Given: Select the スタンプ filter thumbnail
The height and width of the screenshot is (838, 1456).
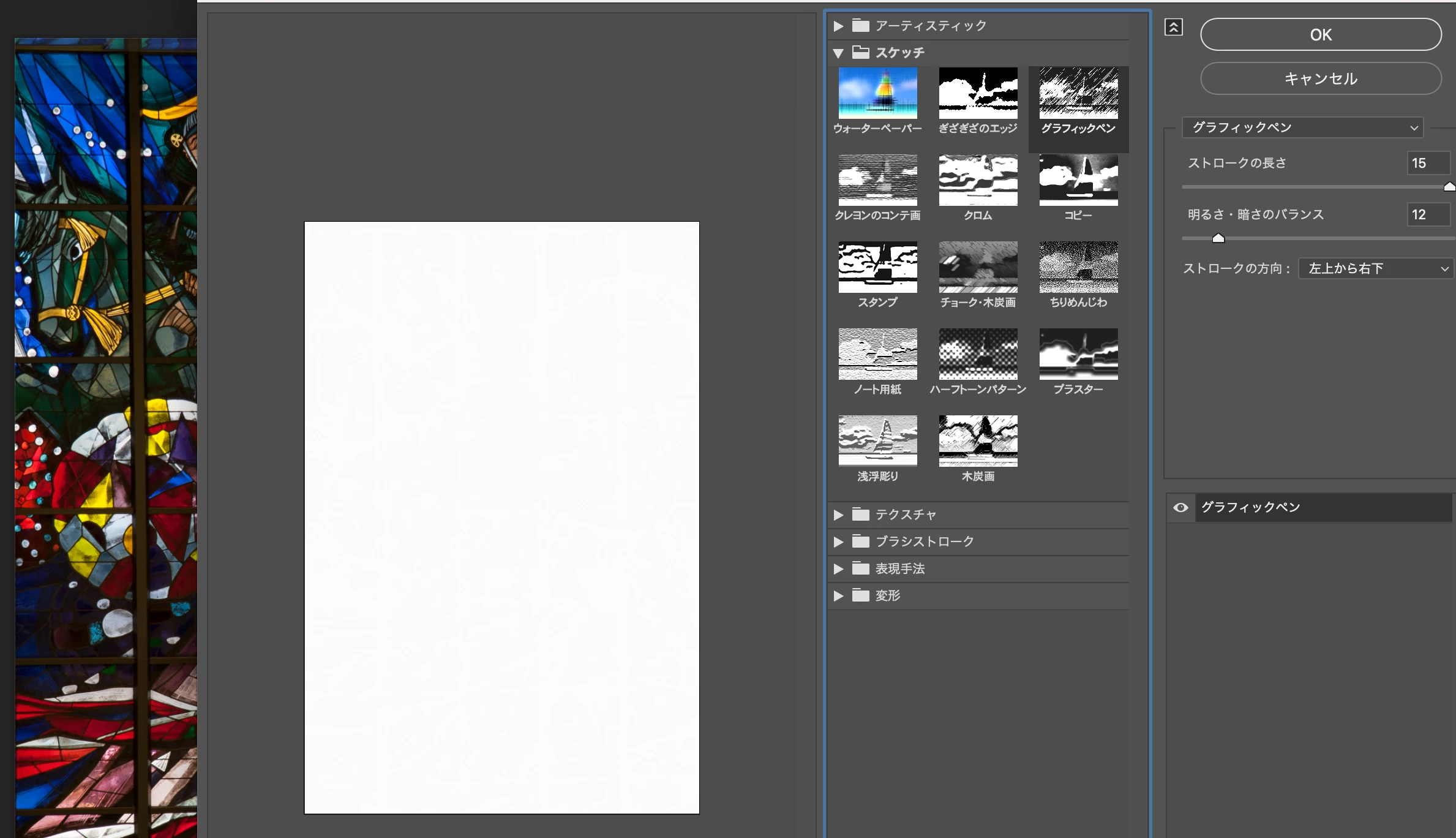Looking at the screenshot, I should click(877, 267).
